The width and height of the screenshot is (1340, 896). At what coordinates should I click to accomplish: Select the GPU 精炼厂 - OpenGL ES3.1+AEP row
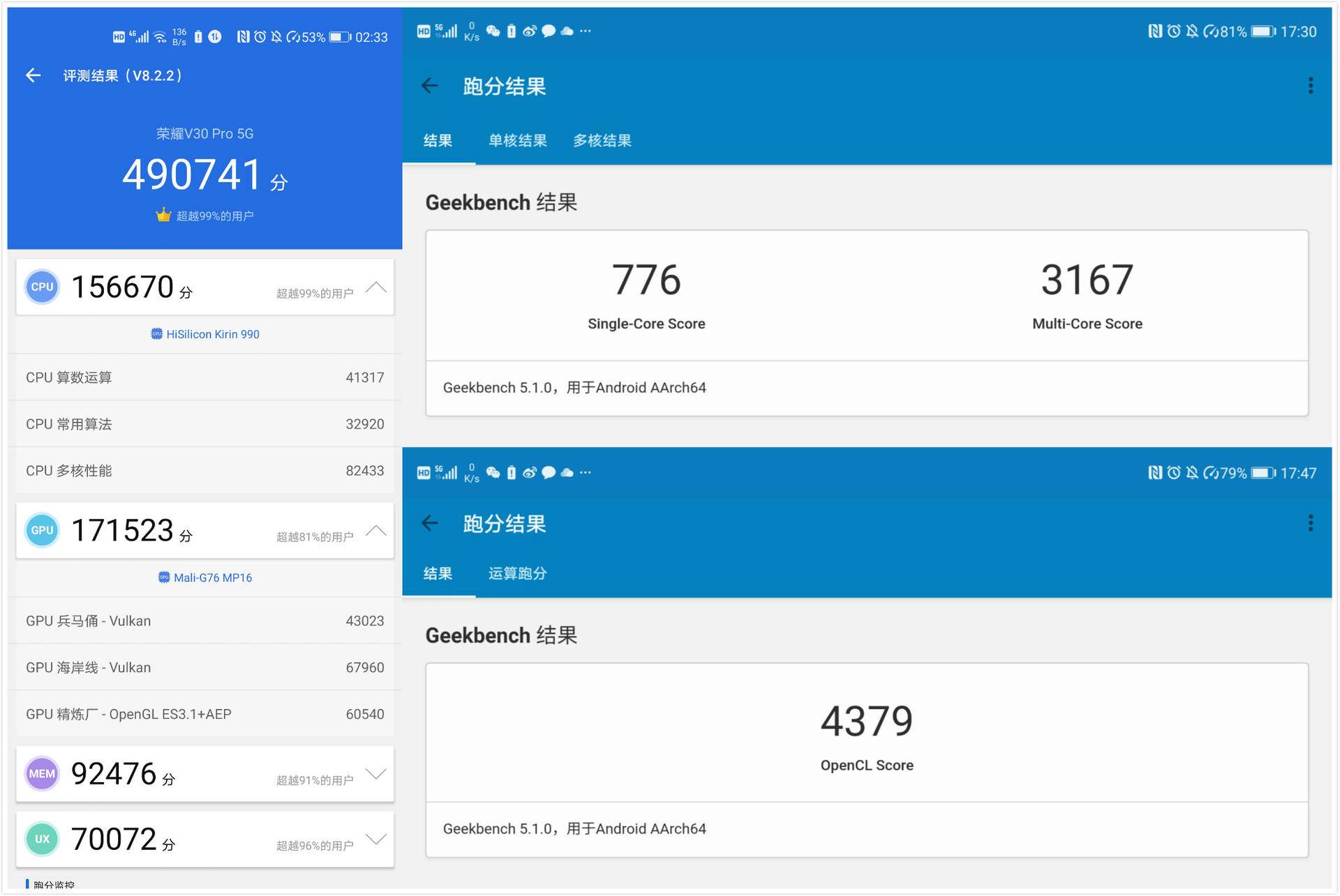click(x=204, y=714)
